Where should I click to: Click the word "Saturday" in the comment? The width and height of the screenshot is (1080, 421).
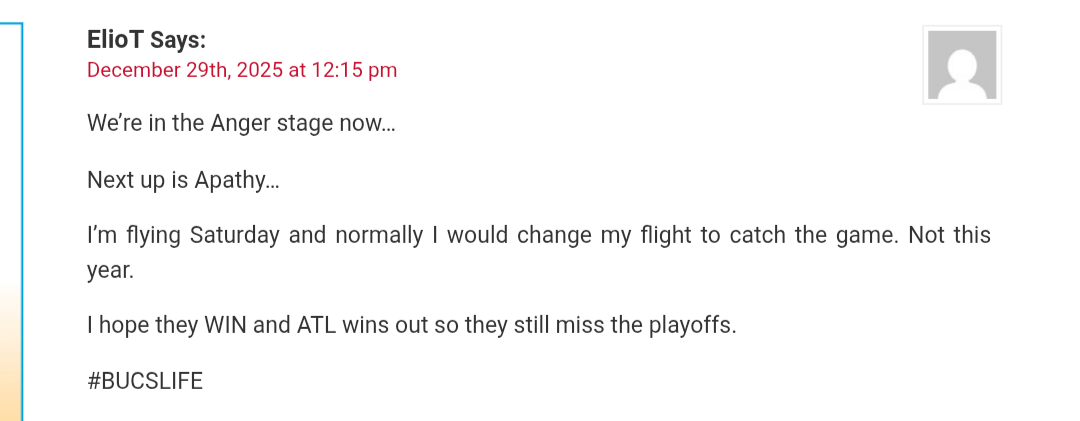coord(234,236)
